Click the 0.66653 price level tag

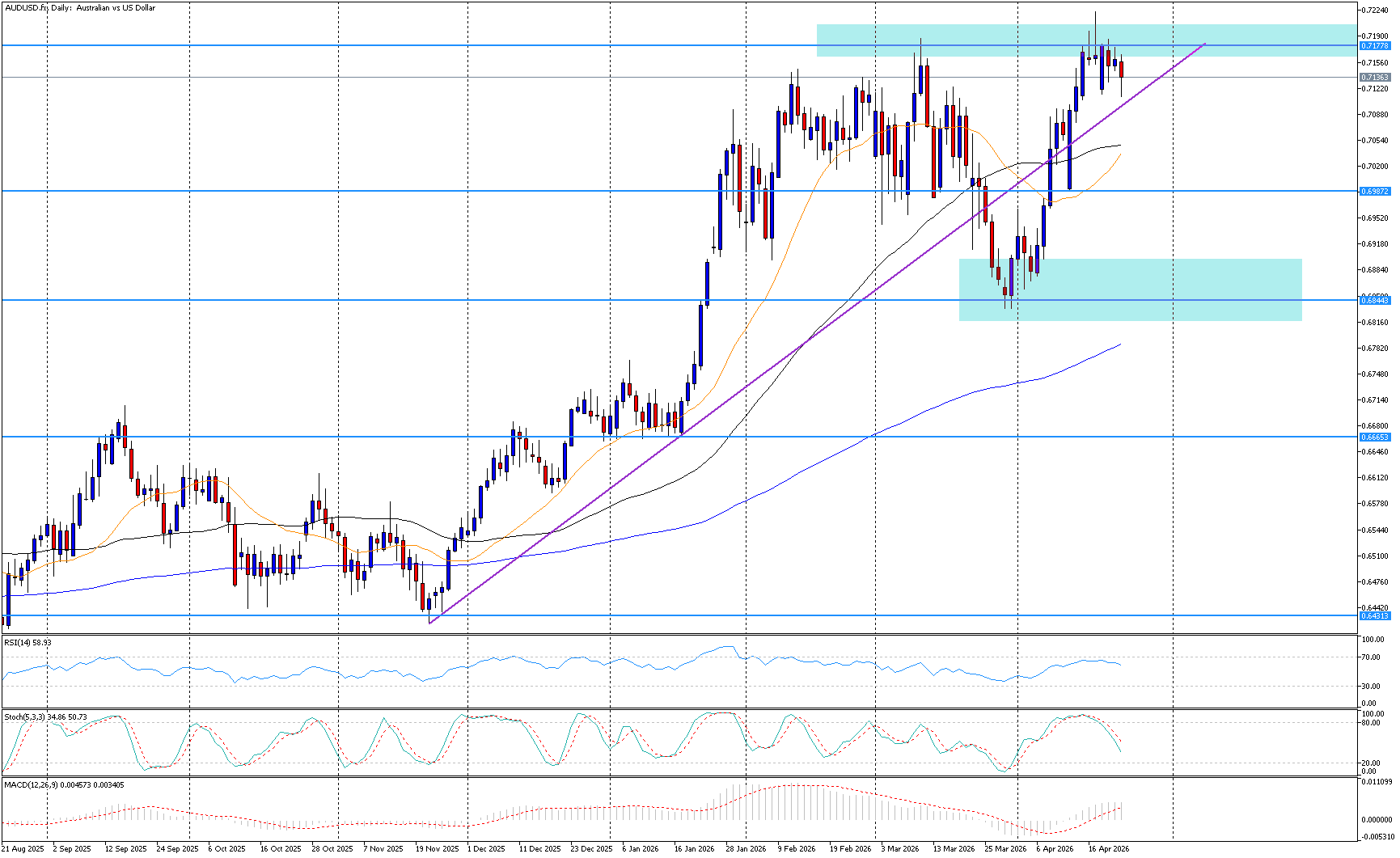pyautogui.click(x=1374, y=437)
